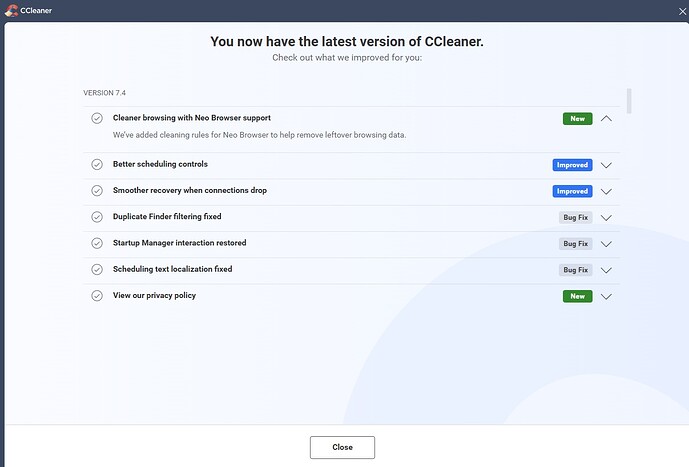The height and width of the screenshot is (467, 689).
Task: Select 'View our privacy policy' title
Action: (x=154, y=295)
